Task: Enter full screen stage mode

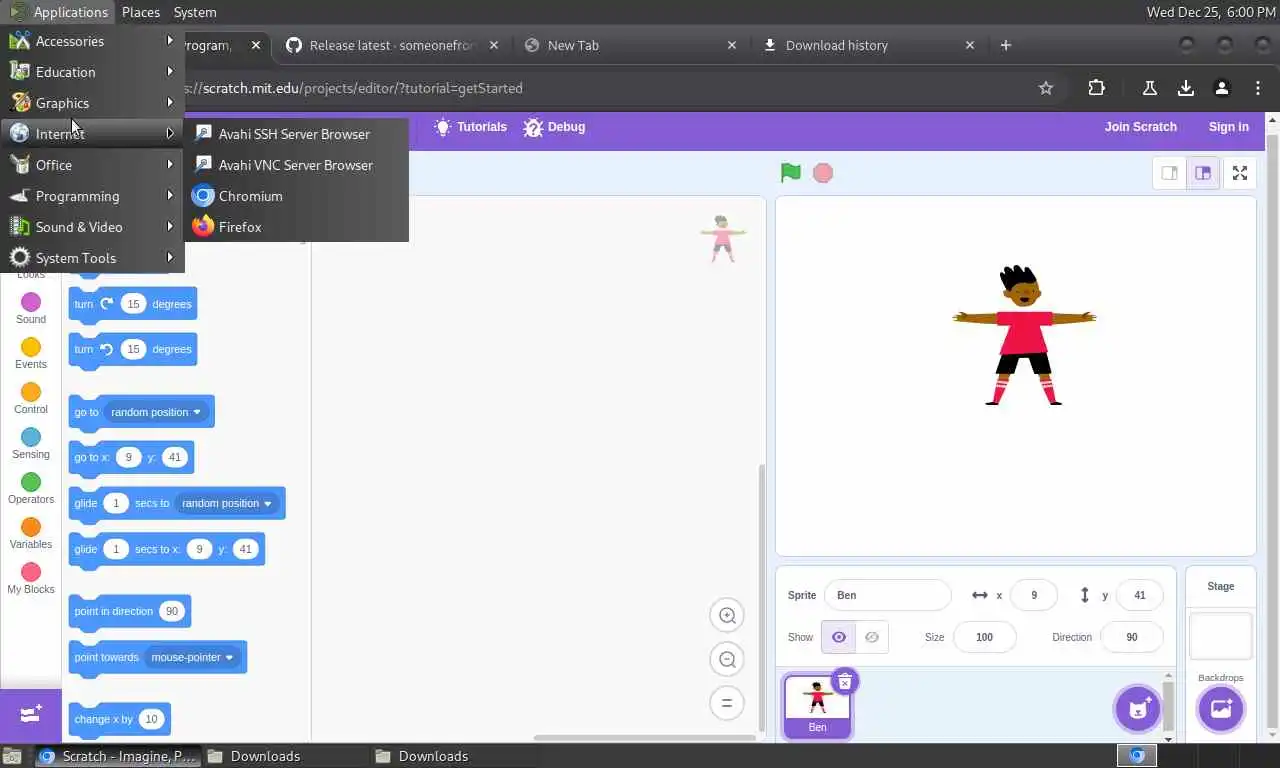Action: coord(1240,173)
